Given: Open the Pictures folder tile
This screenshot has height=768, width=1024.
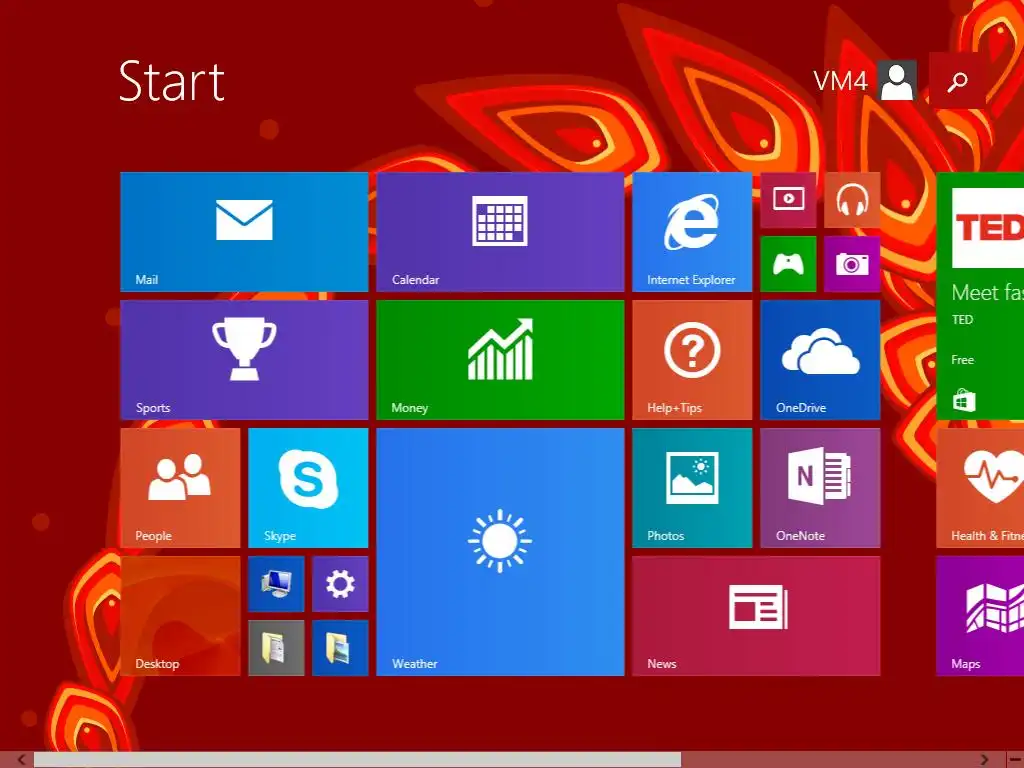Looking at the screenshot, I should point(340,648).
